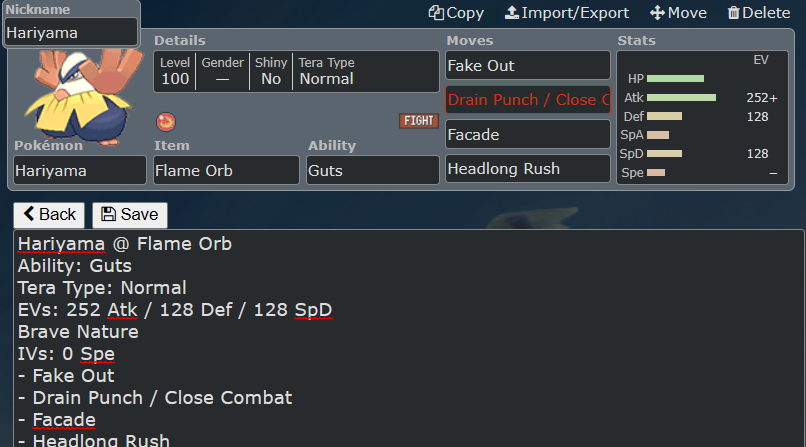The height and width of the screenshot is (447, 806).
Task: Toggle the Shiny setting
Action: [x=271, y=71]
